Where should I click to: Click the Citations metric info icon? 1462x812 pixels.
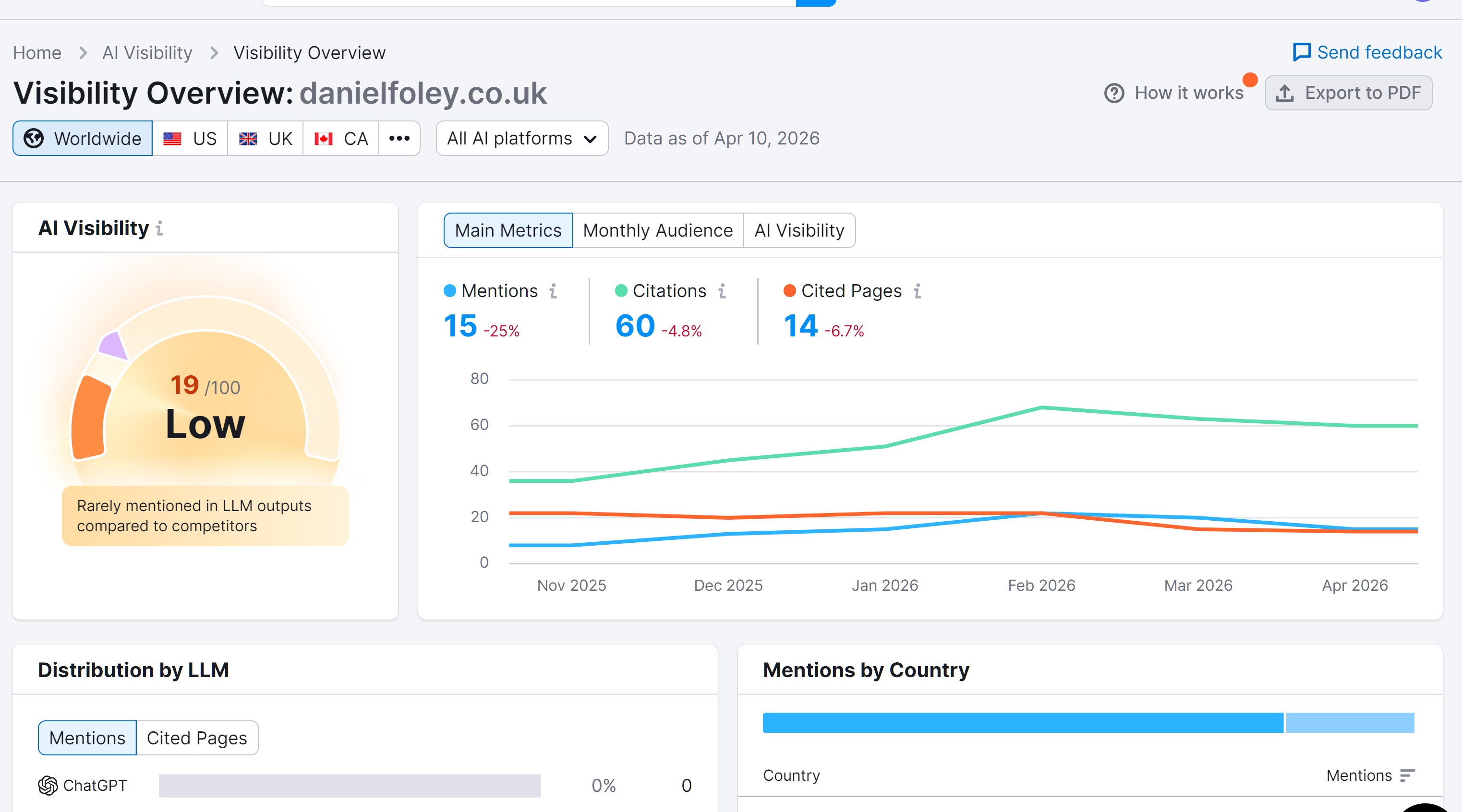click(x=722, y=291)
